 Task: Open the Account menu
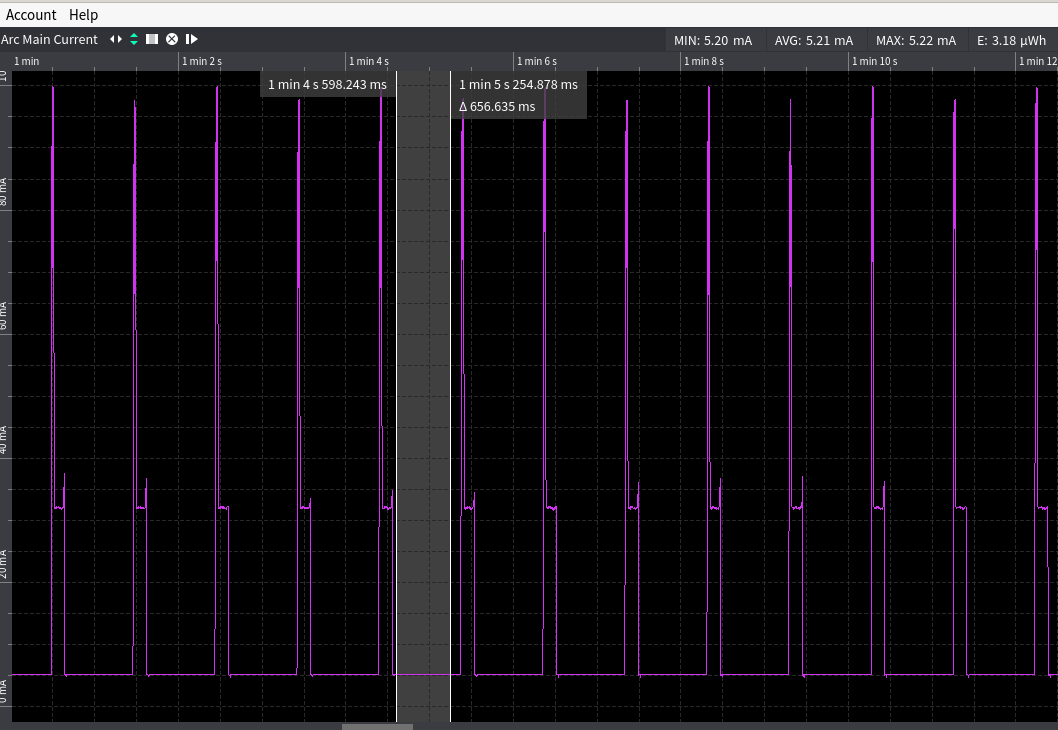[x=31, y=14]
